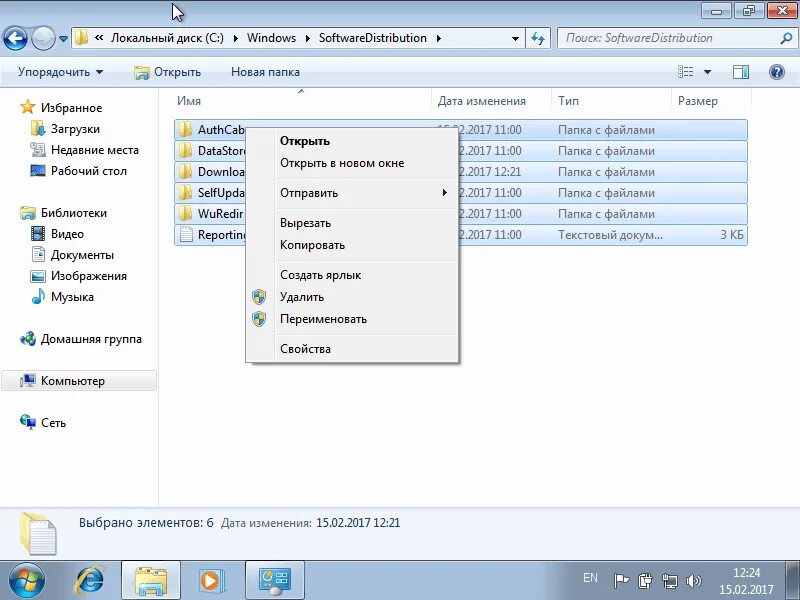The height and width of the screenshot is (600, 800).
Task: Go back with the blue Back arrow
Action: tap(15, 38)
